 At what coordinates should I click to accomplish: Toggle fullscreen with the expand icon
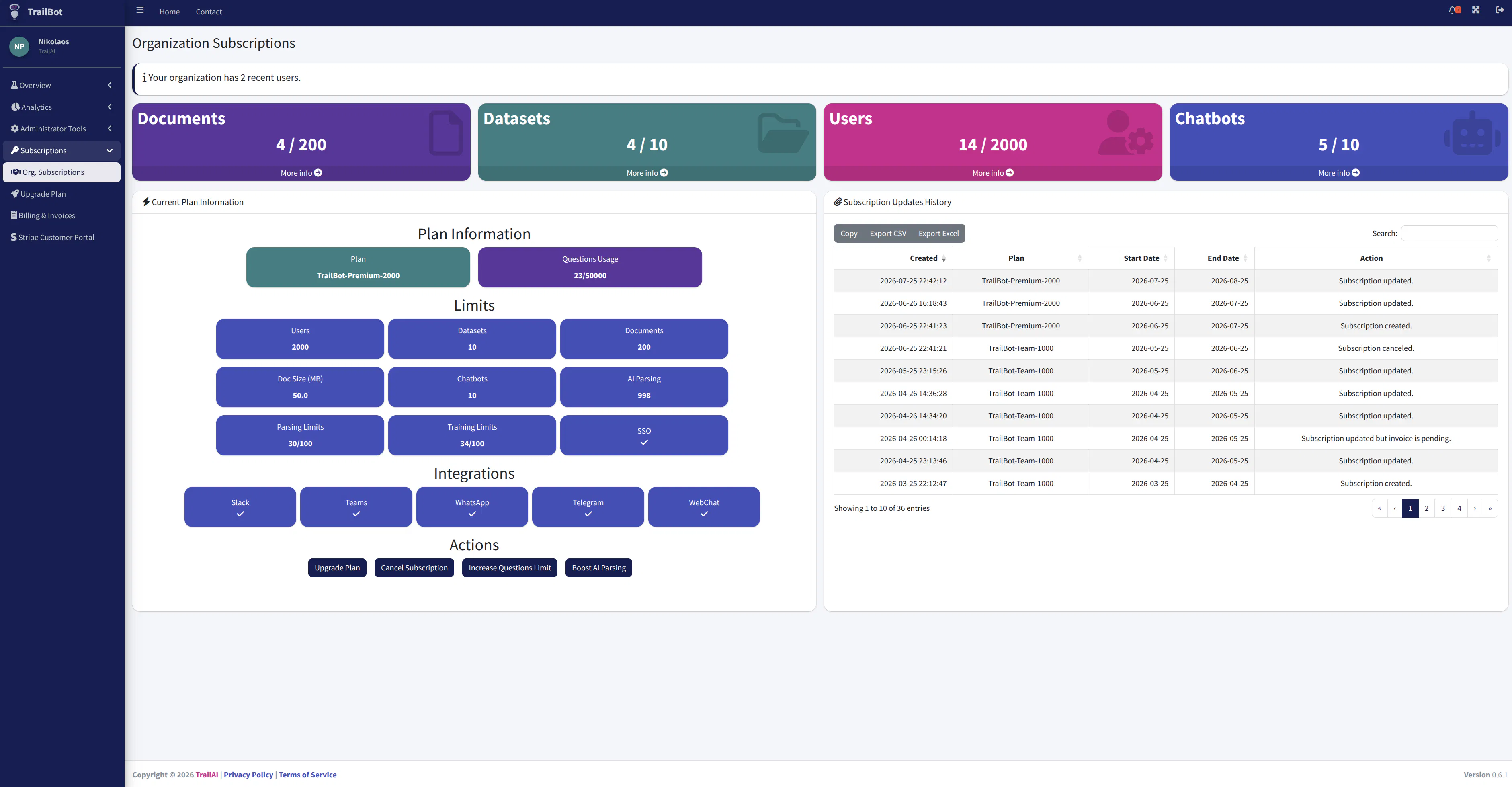pyautogui.click(x=1475, y=10)
